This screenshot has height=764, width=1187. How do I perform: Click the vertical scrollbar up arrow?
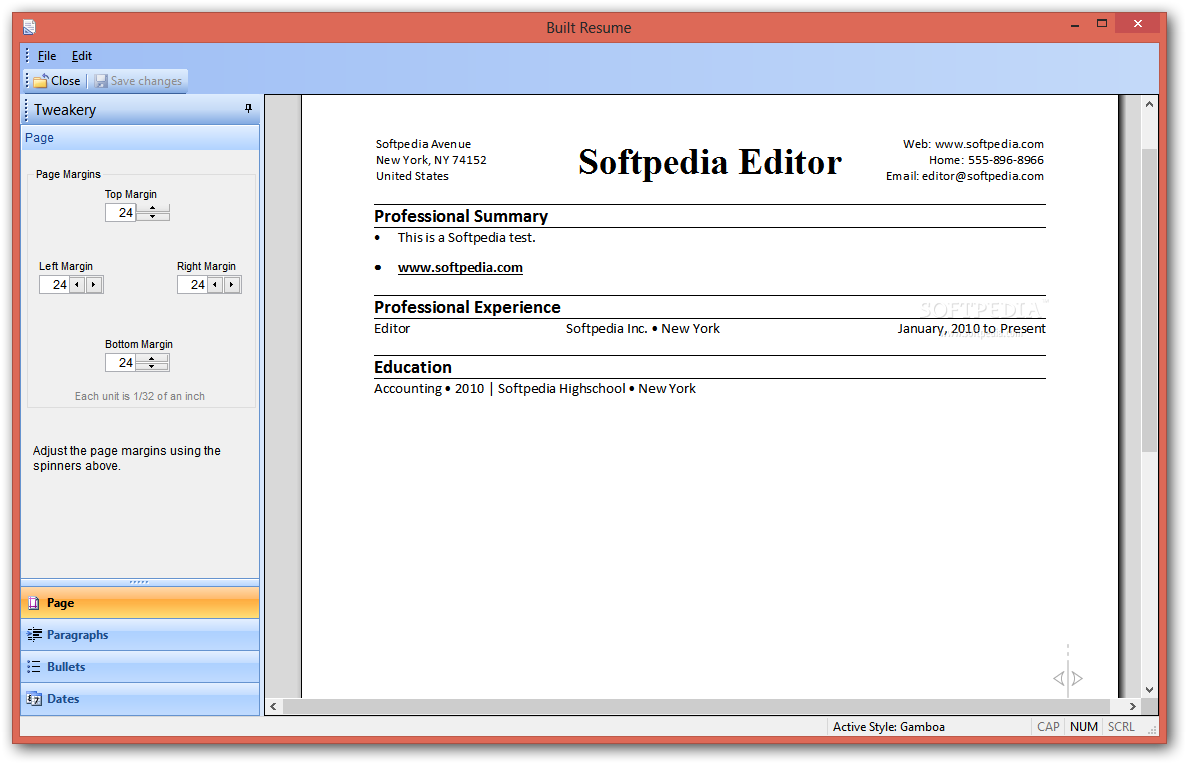(1149, 104)
